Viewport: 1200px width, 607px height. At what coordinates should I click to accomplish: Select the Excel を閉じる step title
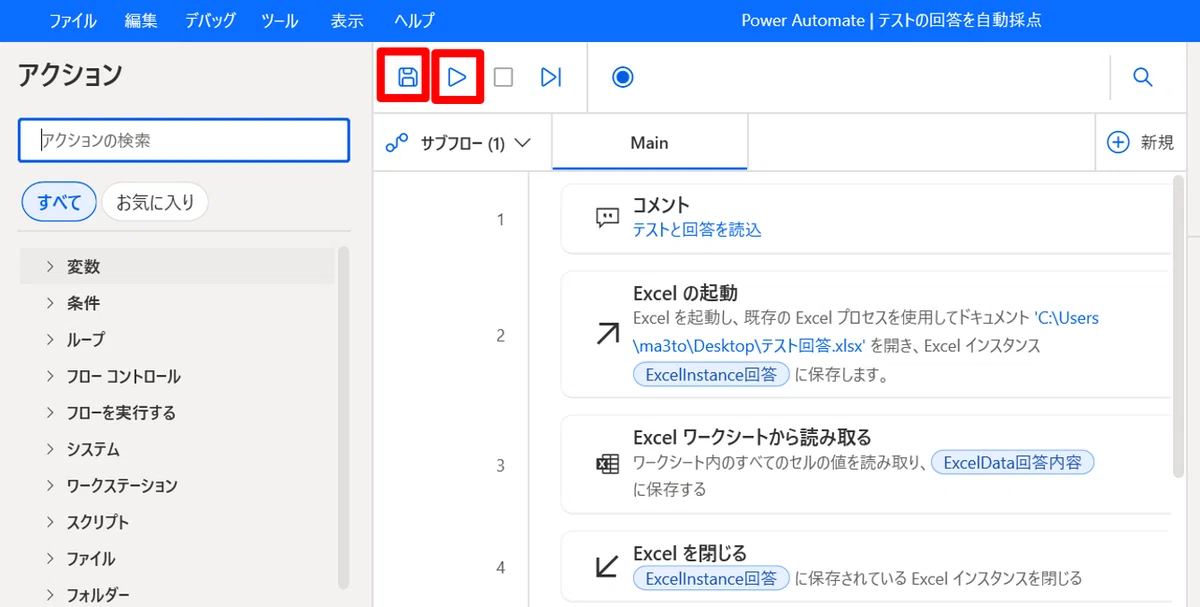[x=690, y=553]
